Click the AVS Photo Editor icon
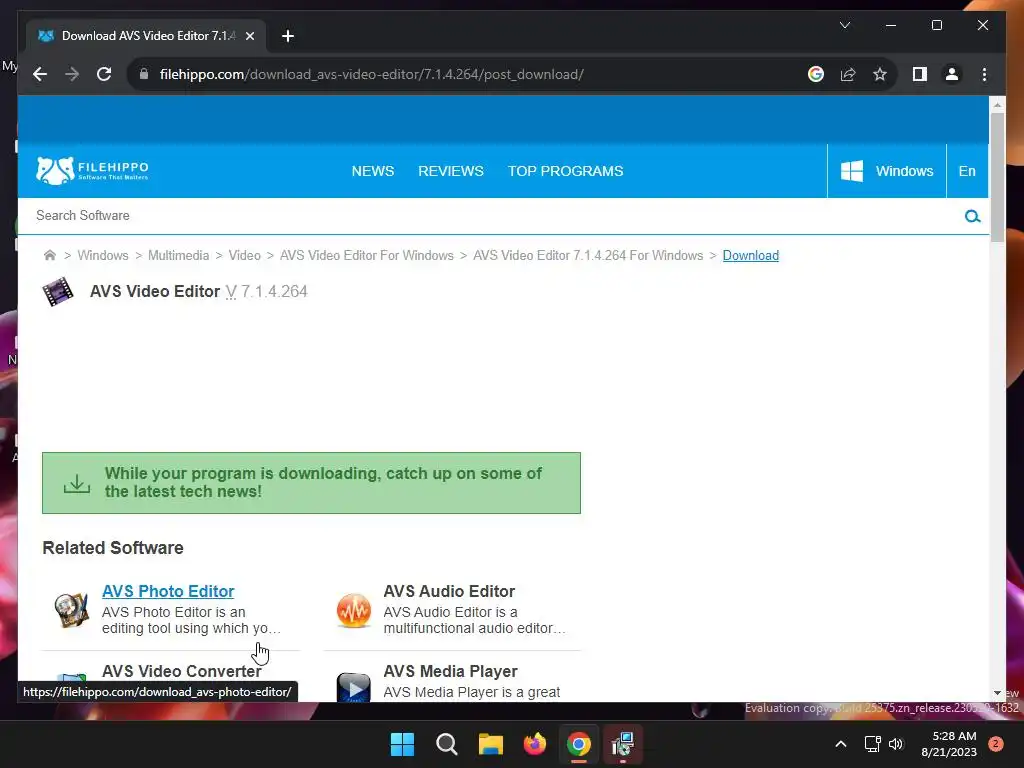 (x=71, y=610)
